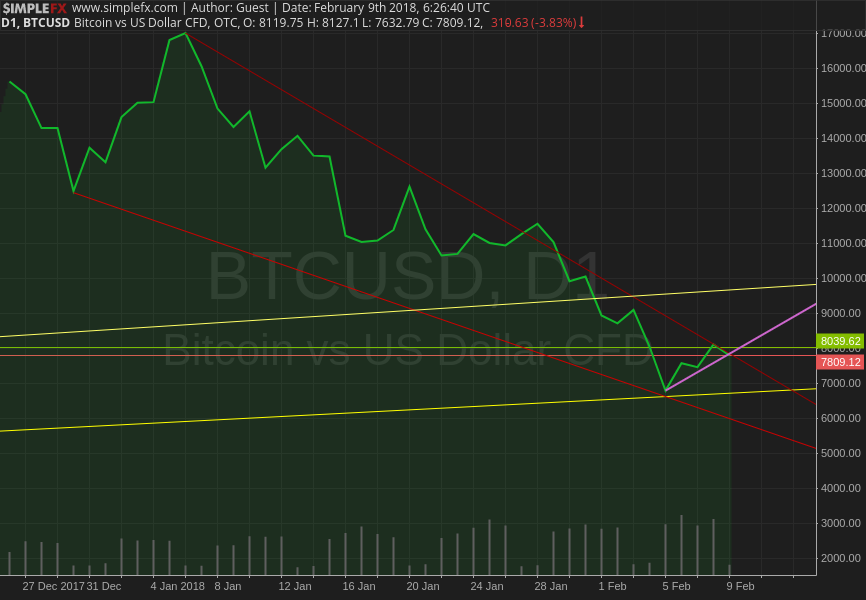Click the '12 Jan' date label
The width and height of the screenshot is (866, 600).
pos(294,586)
